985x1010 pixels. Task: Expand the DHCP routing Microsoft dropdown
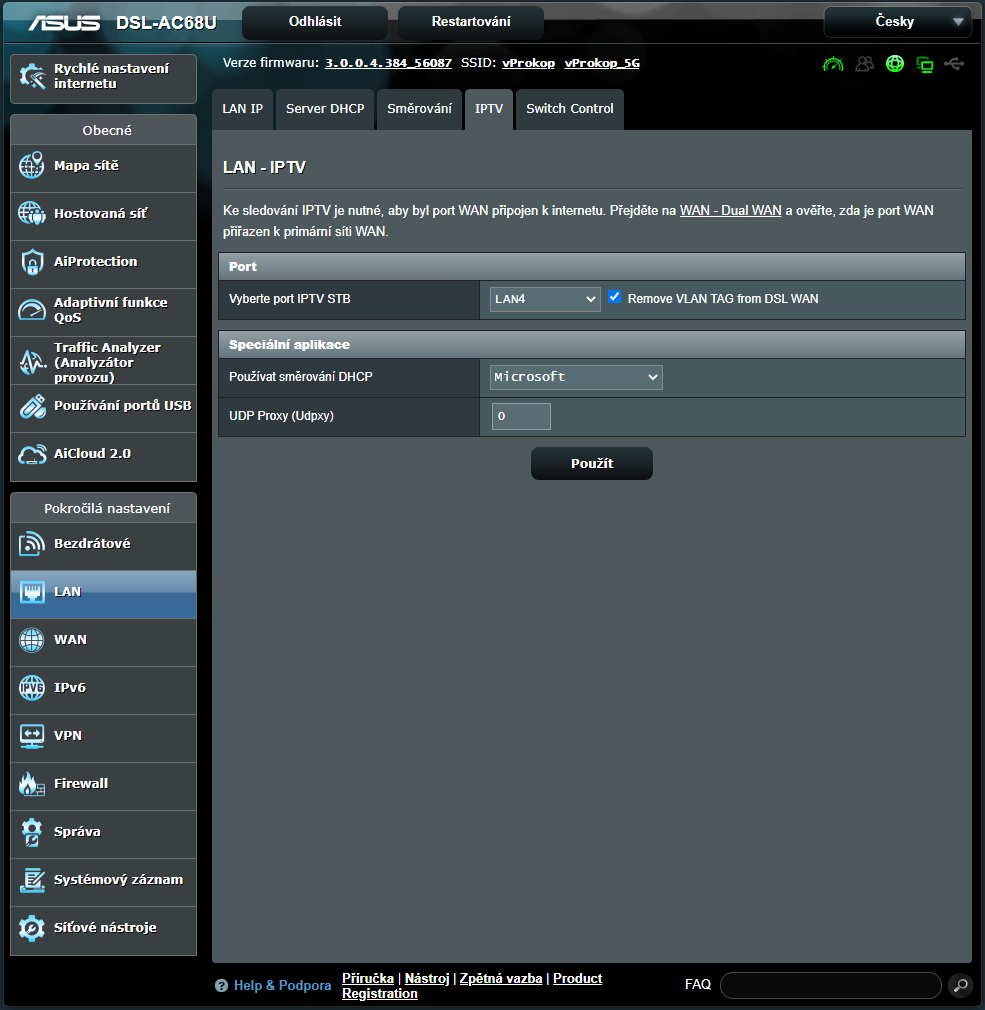(x=576, y=377)
